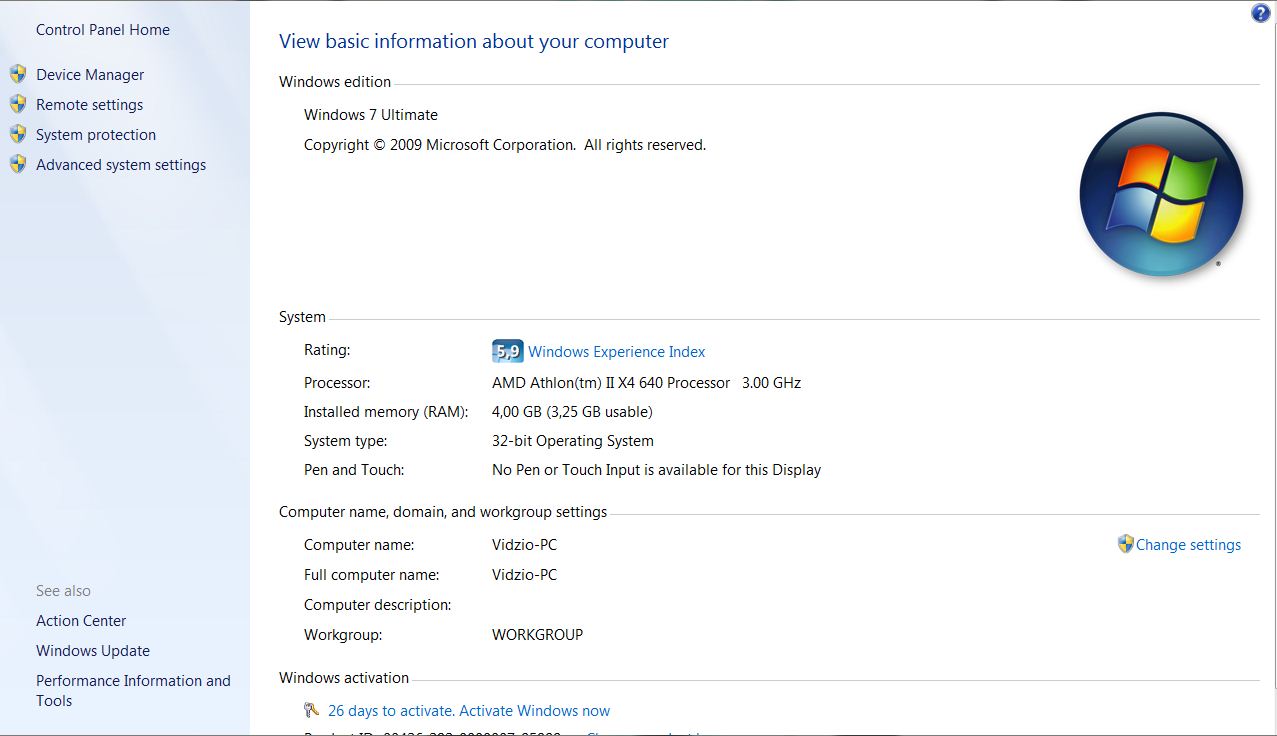Open Action Center link
This screenshot has height=736, width=1277.
pos(81,621)
